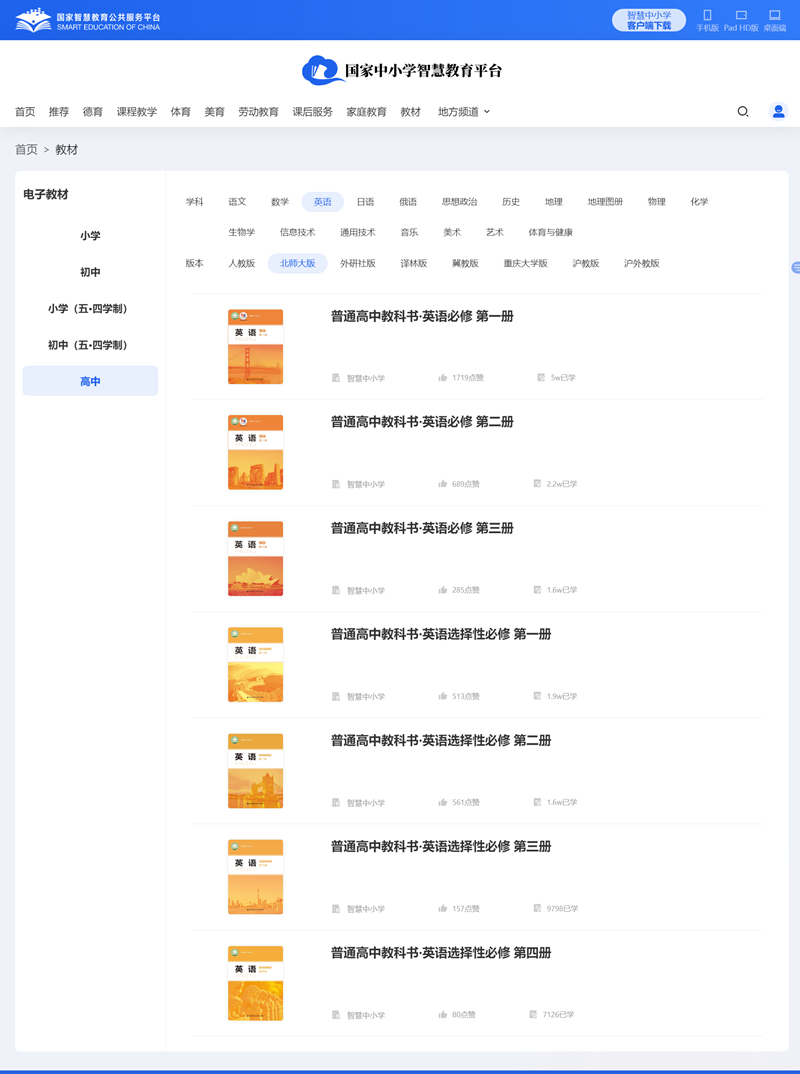
Task: Open the 地方频道 dropdown menu
Action: (462, 112)
